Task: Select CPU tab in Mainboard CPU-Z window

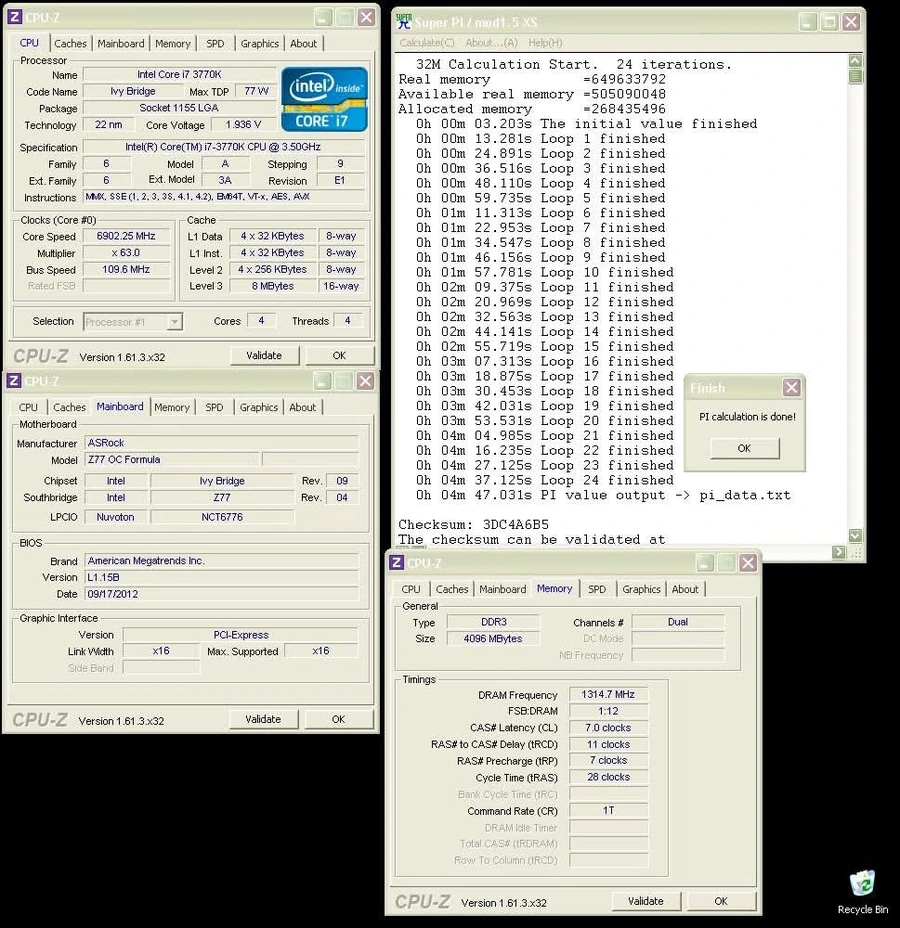Action: (x=28, y=407)
